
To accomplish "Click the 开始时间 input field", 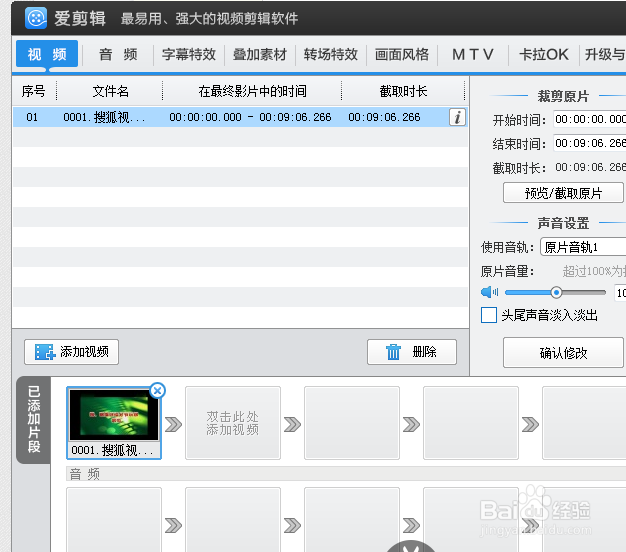I will 590,119.
